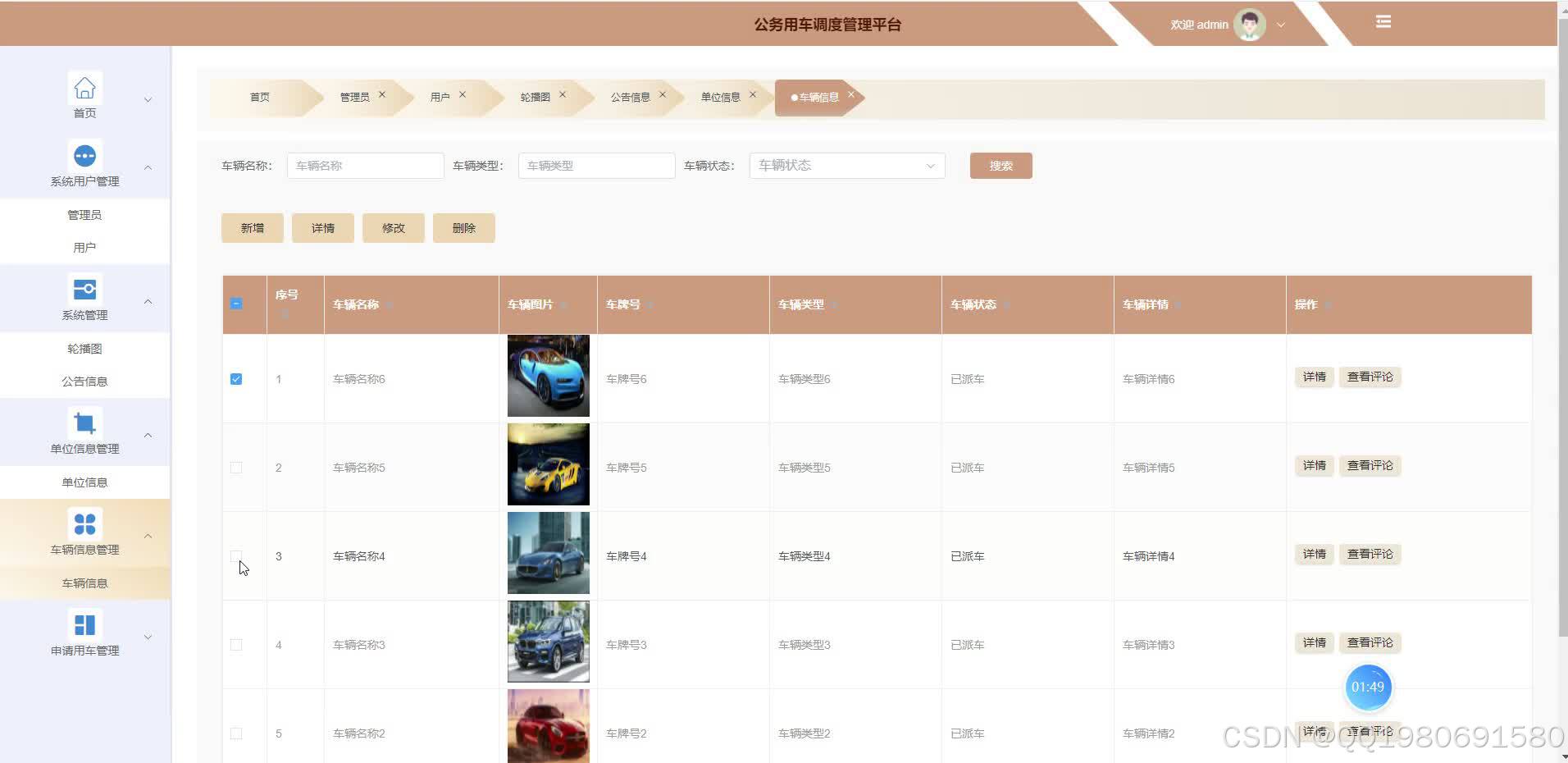1568x763 pixels.
Task: Toggle the select-all checkbox in table header
Action: pyautogui.click(x=236, y=304)
